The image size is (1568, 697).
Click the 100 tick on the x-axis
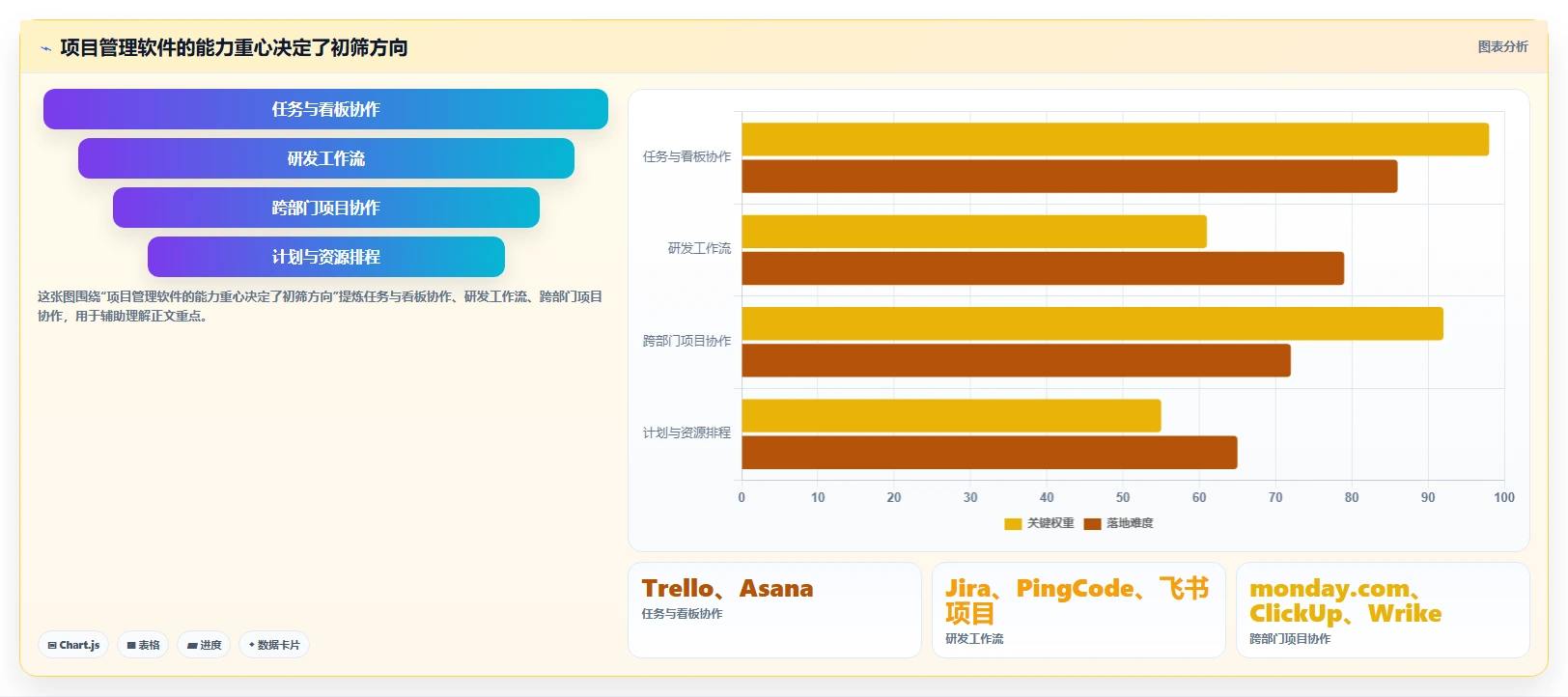[1504, 497]
